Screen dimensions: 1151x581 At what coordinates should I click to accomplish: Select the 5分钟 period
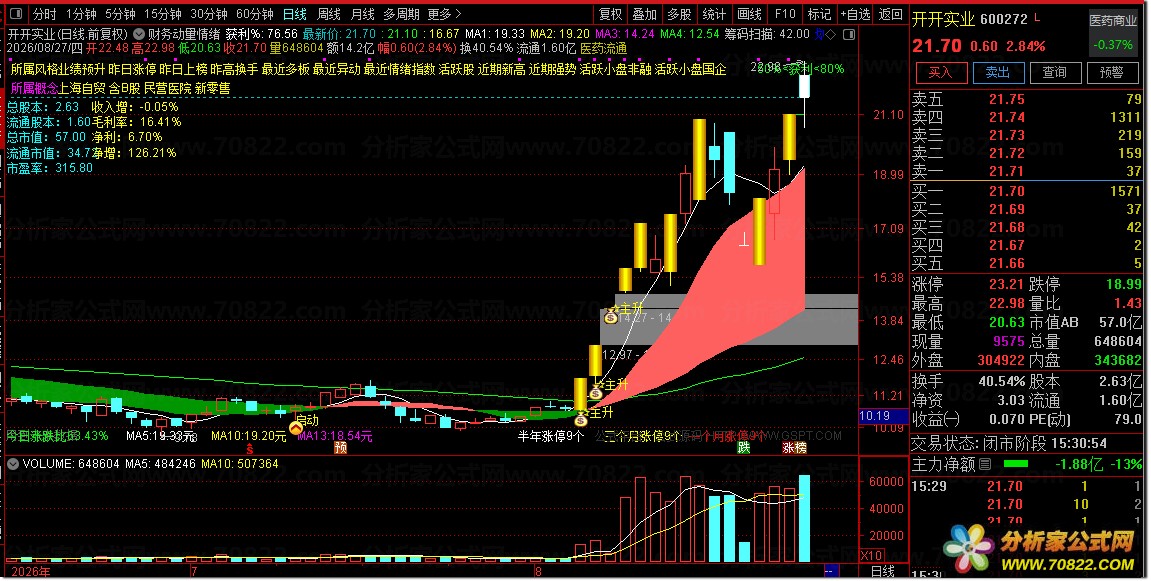pos(120,14)
